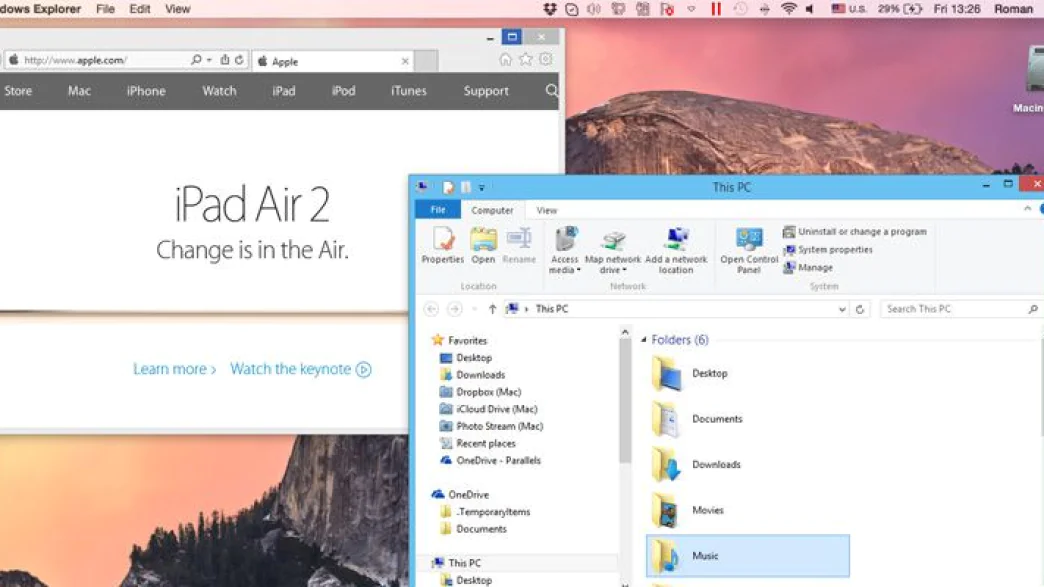The height and width of the screenshot is (587, 1044).
Task: Open System properties in ribbon
Action: coord(828,250)
